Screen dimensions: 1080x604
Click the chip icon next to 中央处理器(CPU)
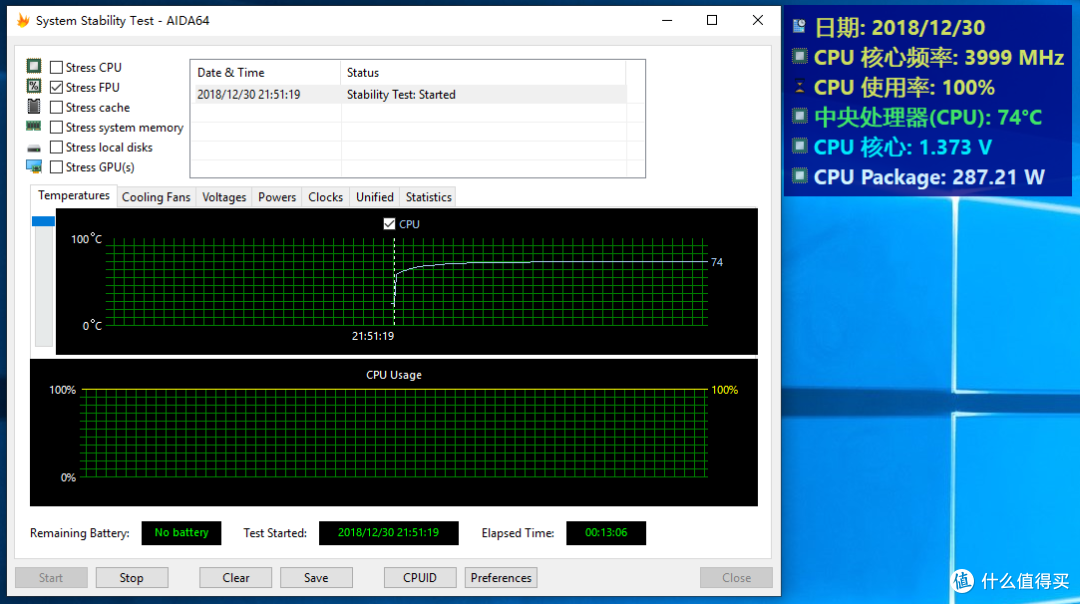[799, 116]
